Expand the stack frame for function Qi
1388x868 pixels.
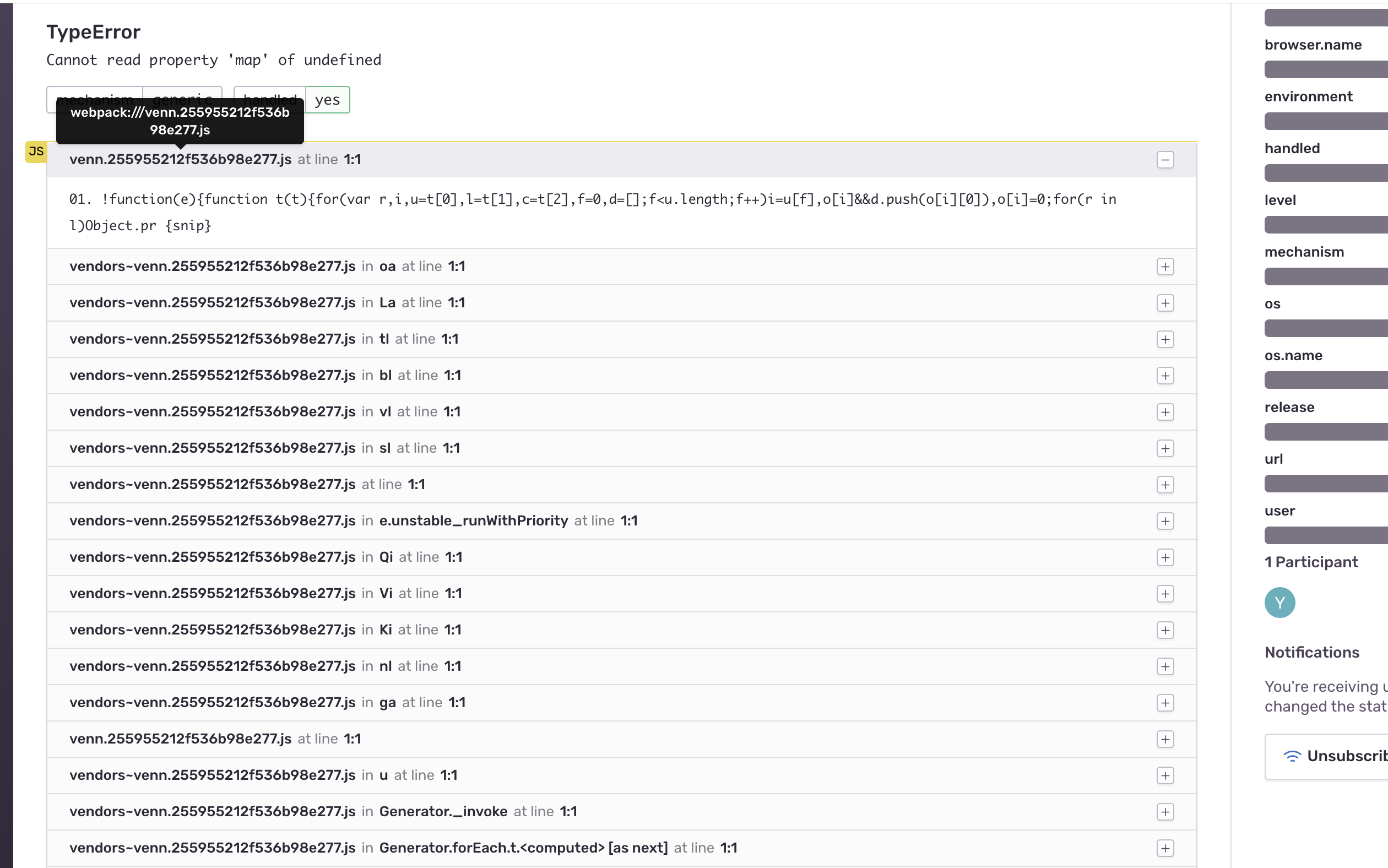coord(1165,557)
